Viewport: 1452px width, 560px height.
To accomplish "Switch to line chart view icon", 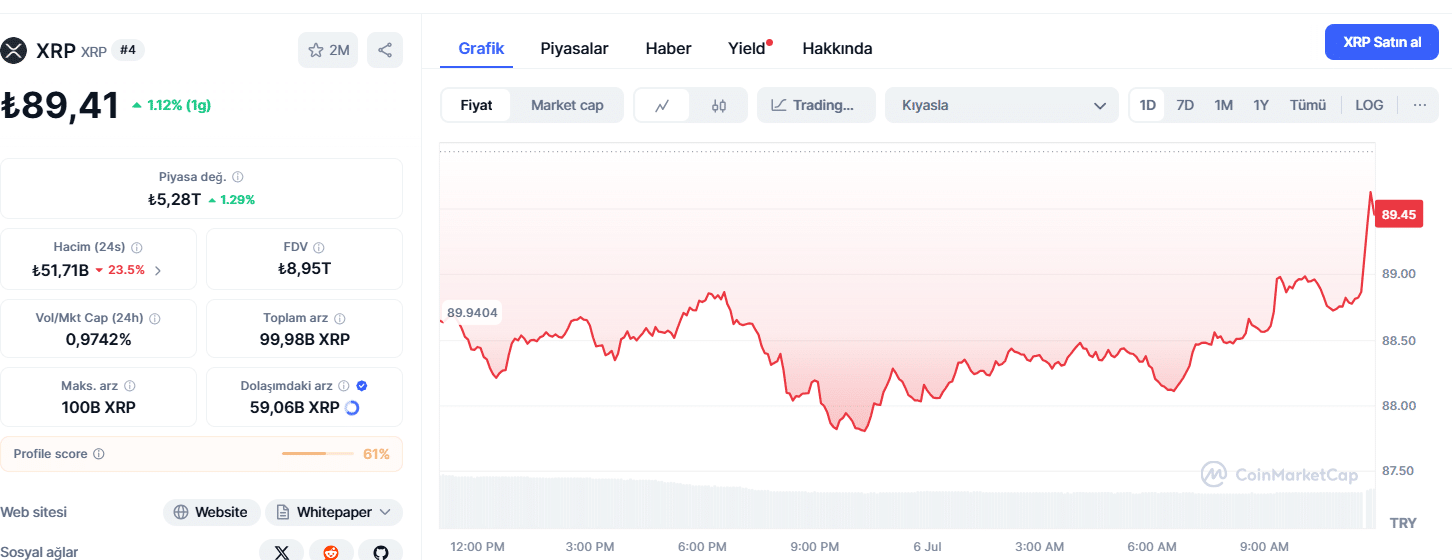I will click(662, 105).
